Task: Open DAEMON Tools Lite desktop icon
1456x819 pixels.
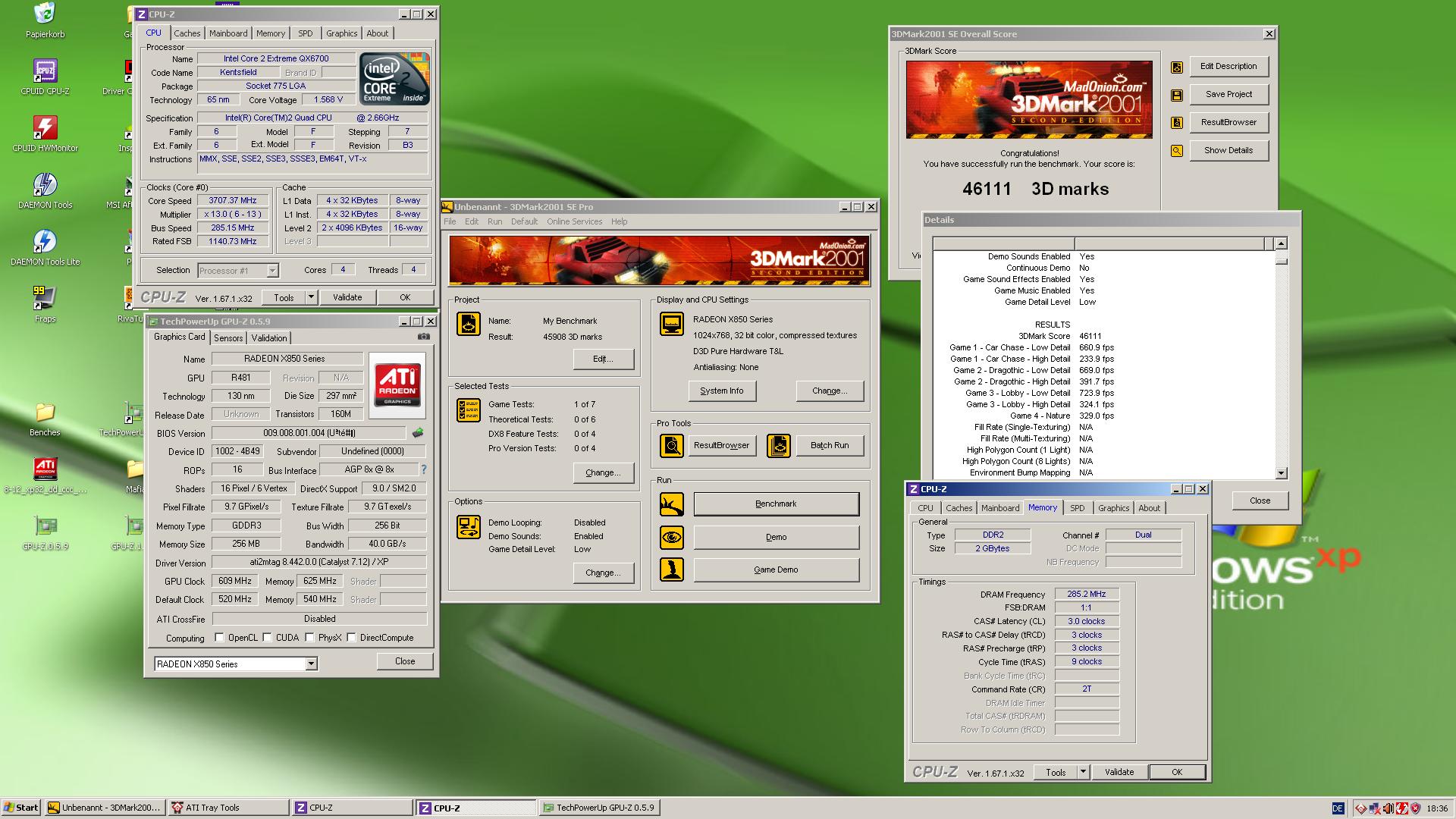Action: tap(45, 242)
